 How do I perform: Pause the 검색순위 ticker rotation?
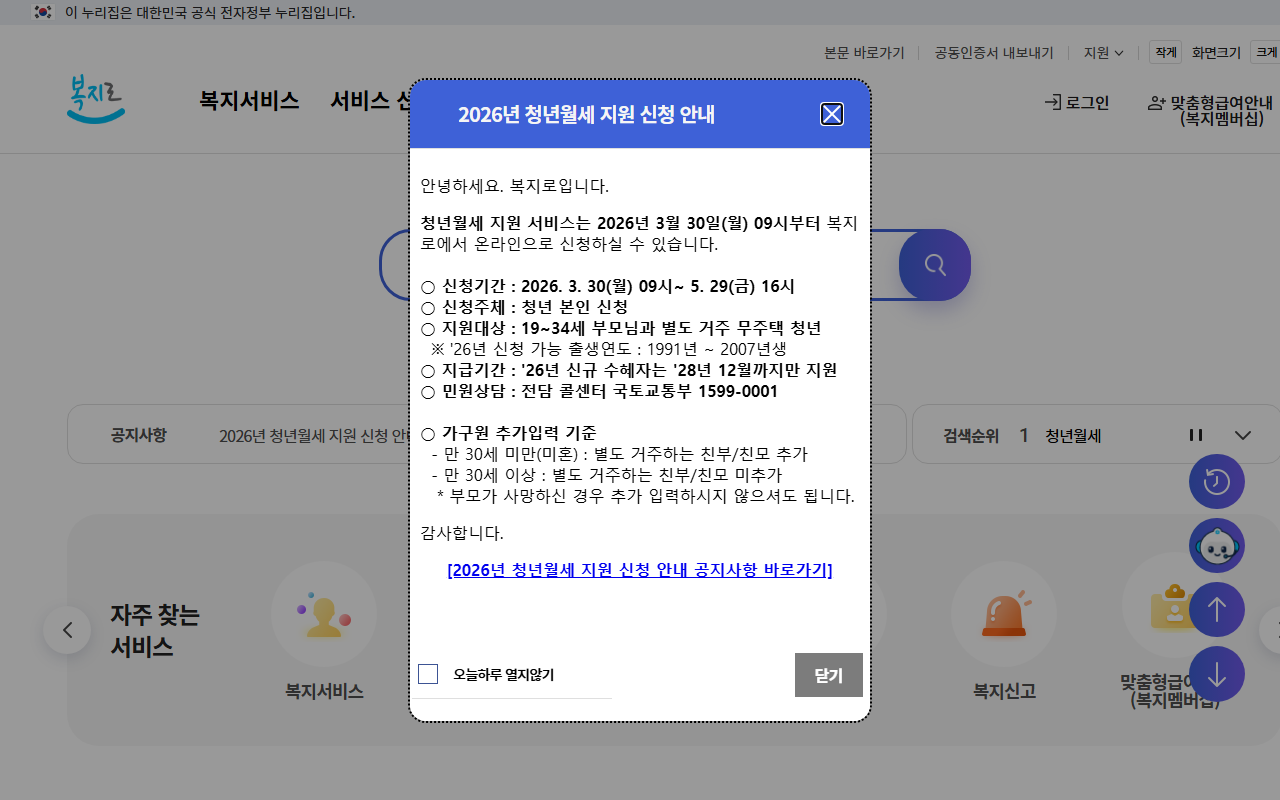click(1195, 435)
